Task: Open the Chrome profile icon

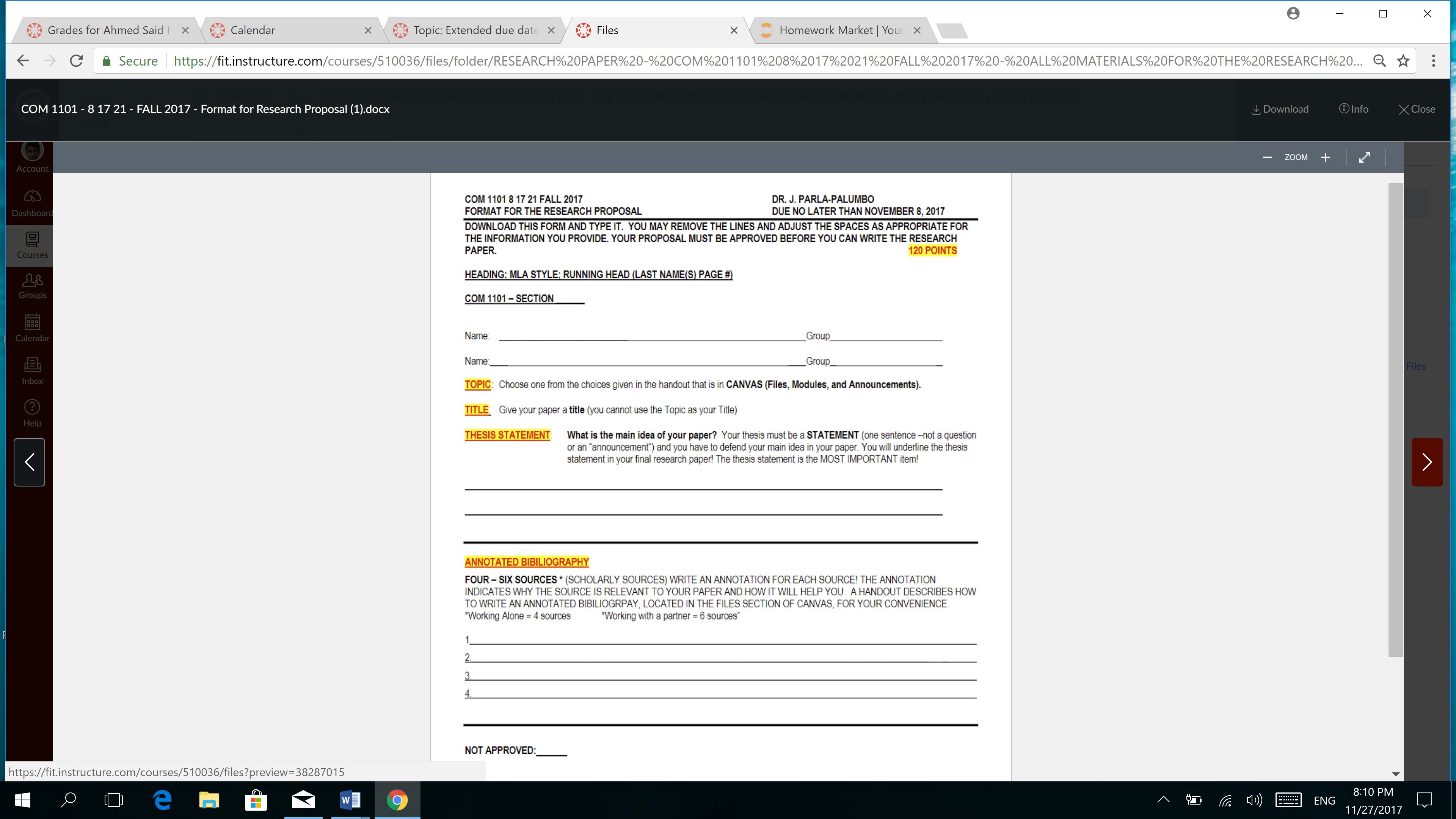Action: (1293, 14)
